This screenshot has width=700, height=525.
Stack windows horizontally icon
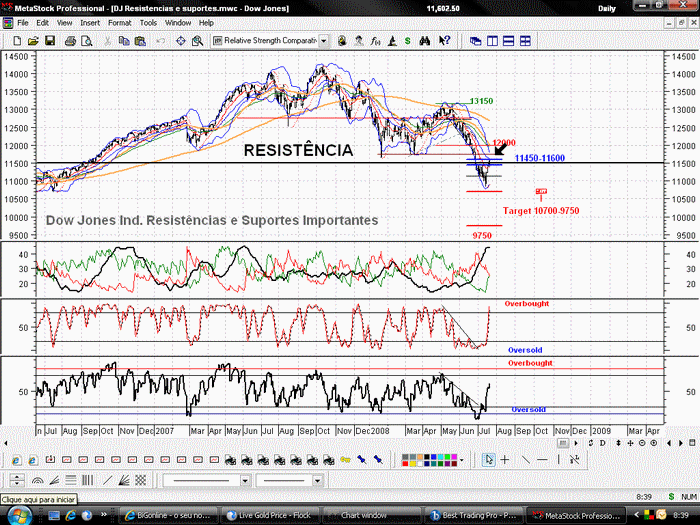(x=508, y=41)
